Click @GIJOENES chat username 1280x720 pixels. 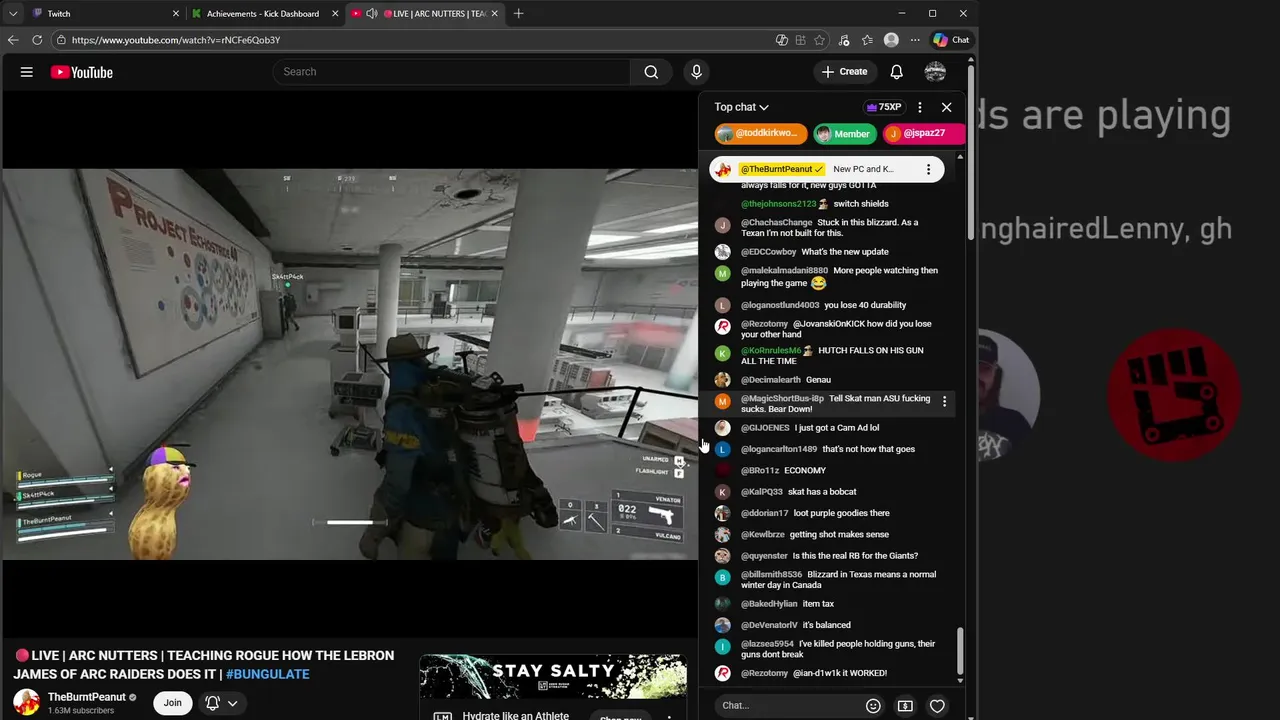click(765, 428)
